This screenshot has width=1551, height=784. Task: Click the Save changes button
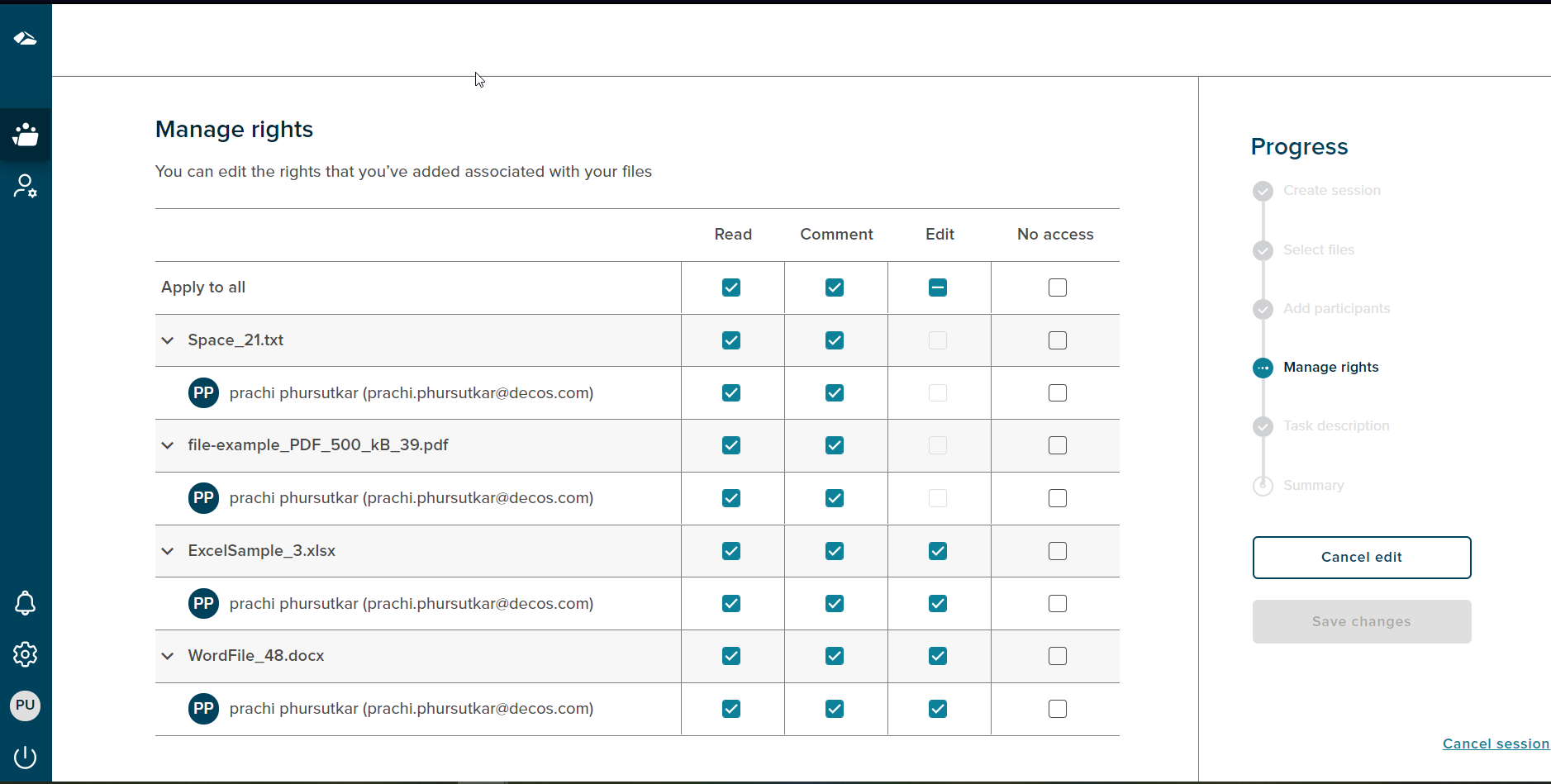[x=1361, y=622]
